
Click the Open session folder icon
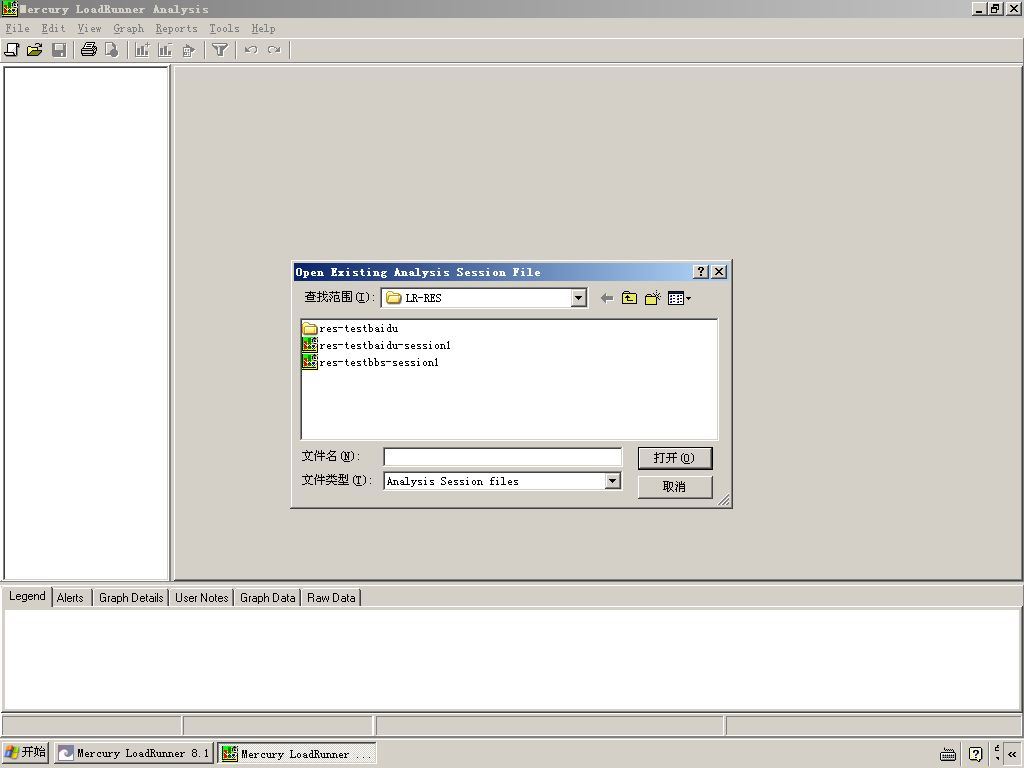pos(35,50)
